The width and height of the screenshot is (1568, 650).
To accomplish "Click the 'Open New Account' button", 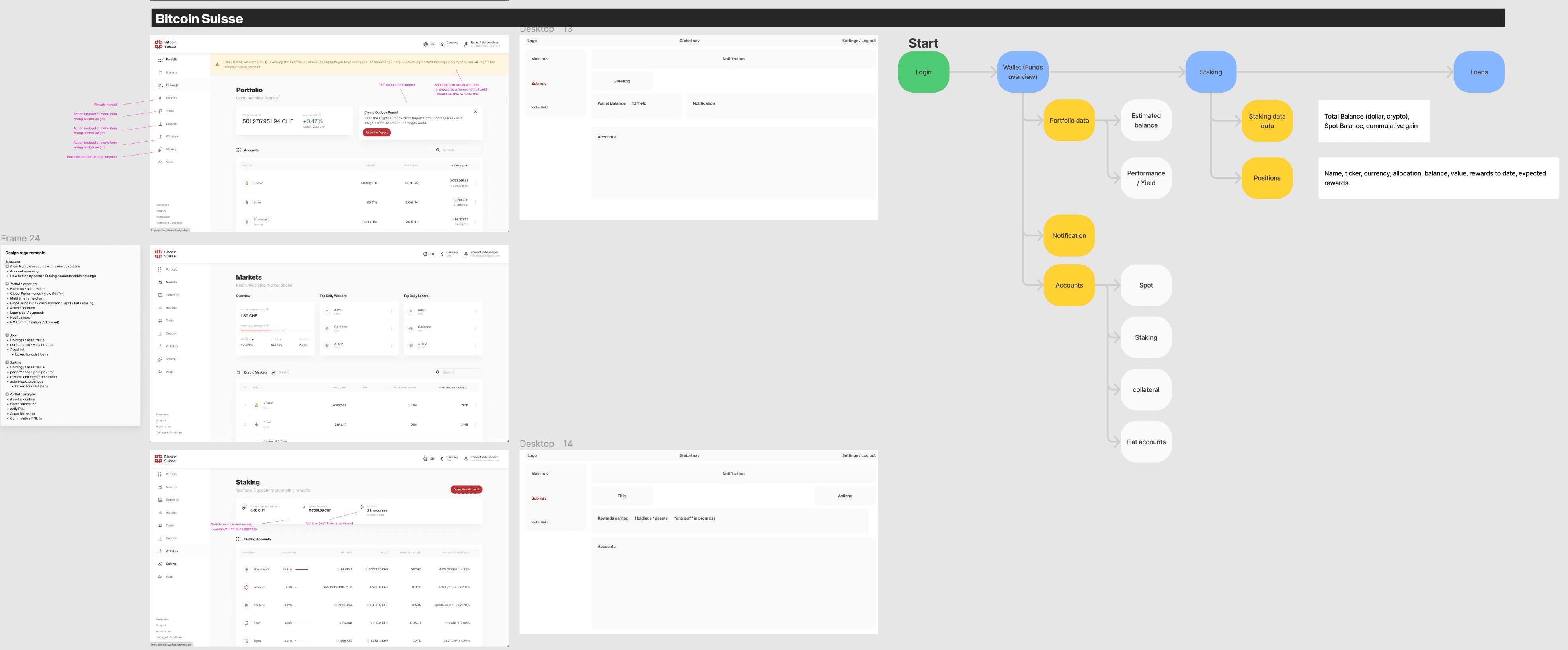I will click(466, 489).
